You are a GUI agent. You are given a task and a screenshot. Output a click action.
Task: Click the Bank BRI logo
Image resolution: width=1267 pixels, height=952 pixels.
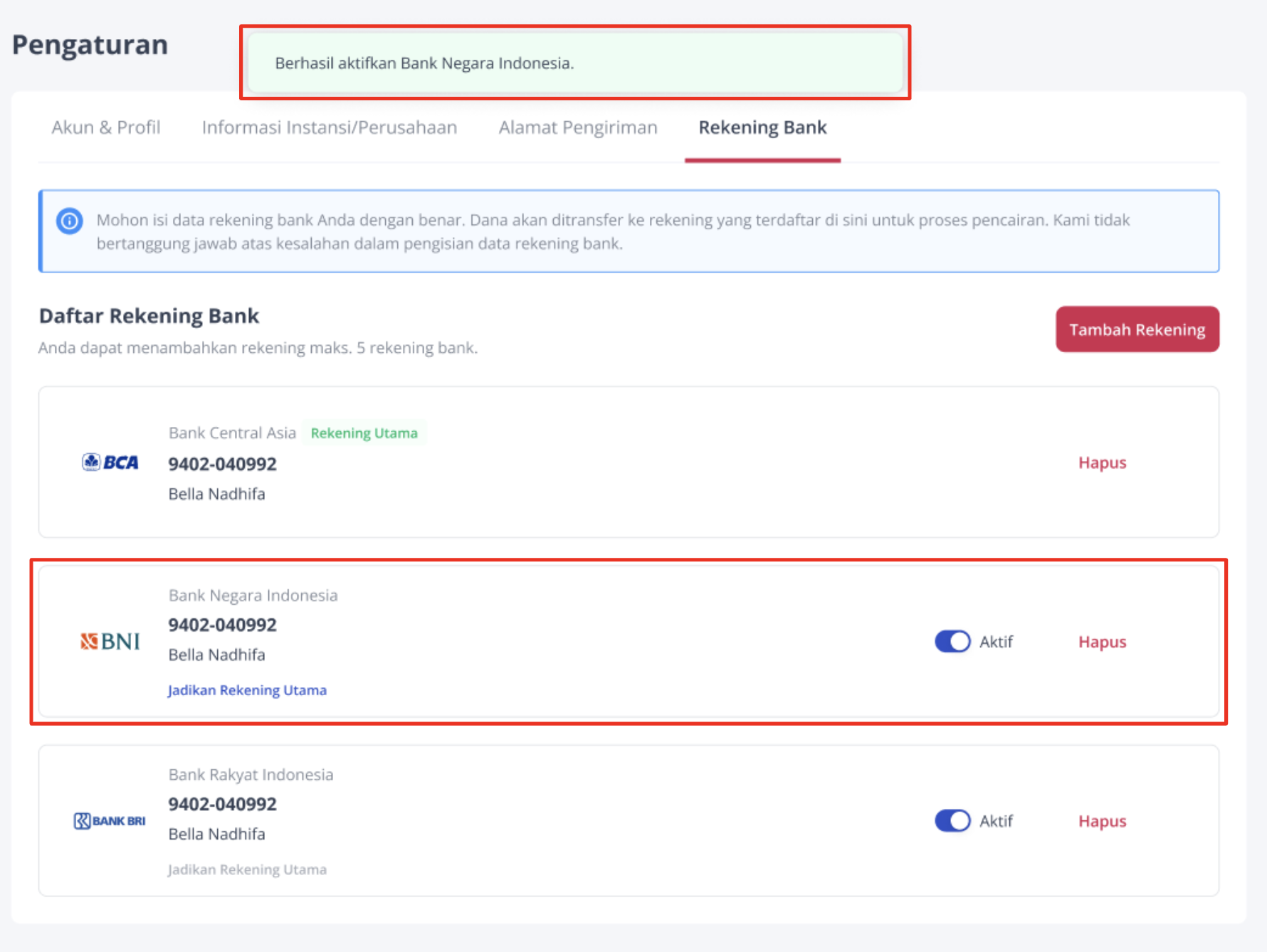[x=110, y=821]
